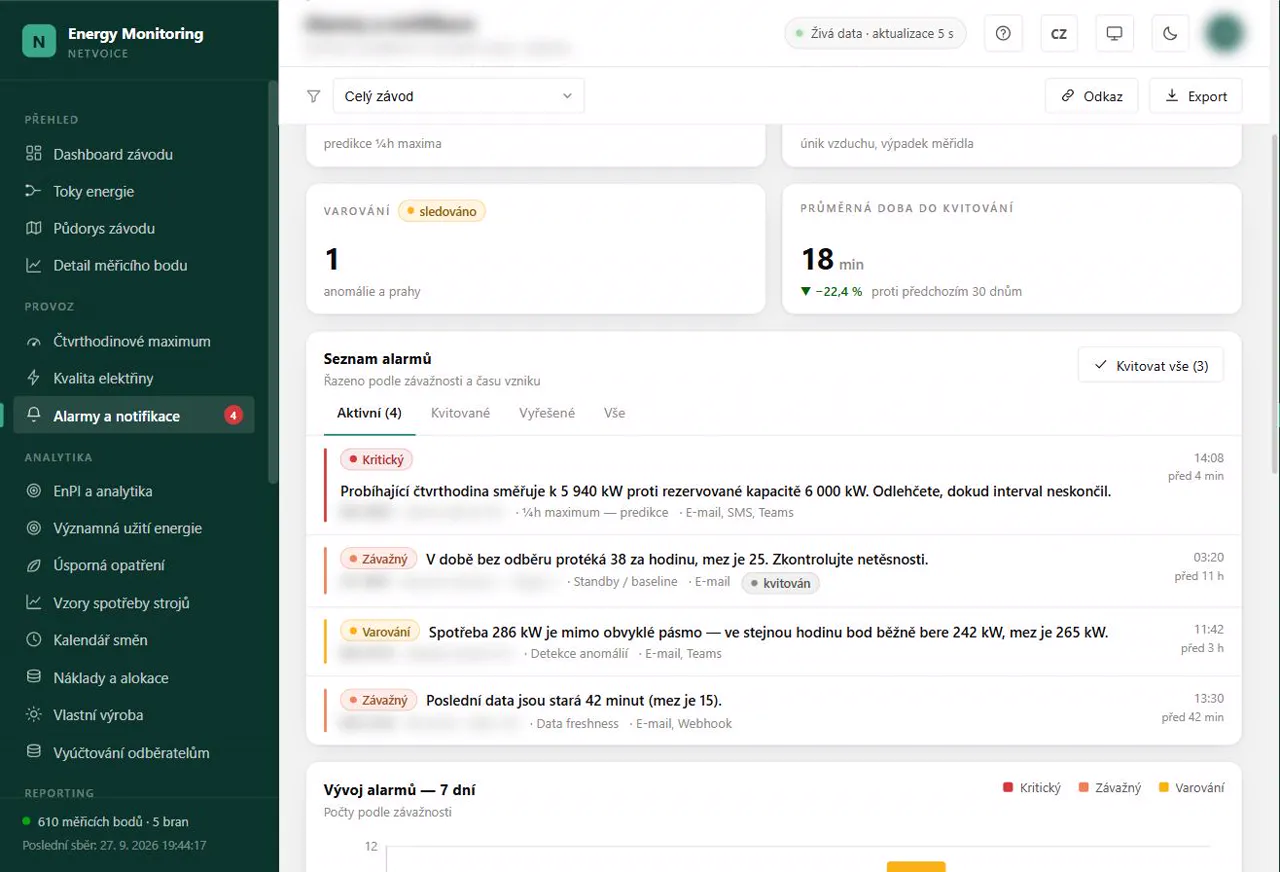Click the filter funnel icon
The width and height of the screenshot is (1280, 872).
[x=314, y=96]
